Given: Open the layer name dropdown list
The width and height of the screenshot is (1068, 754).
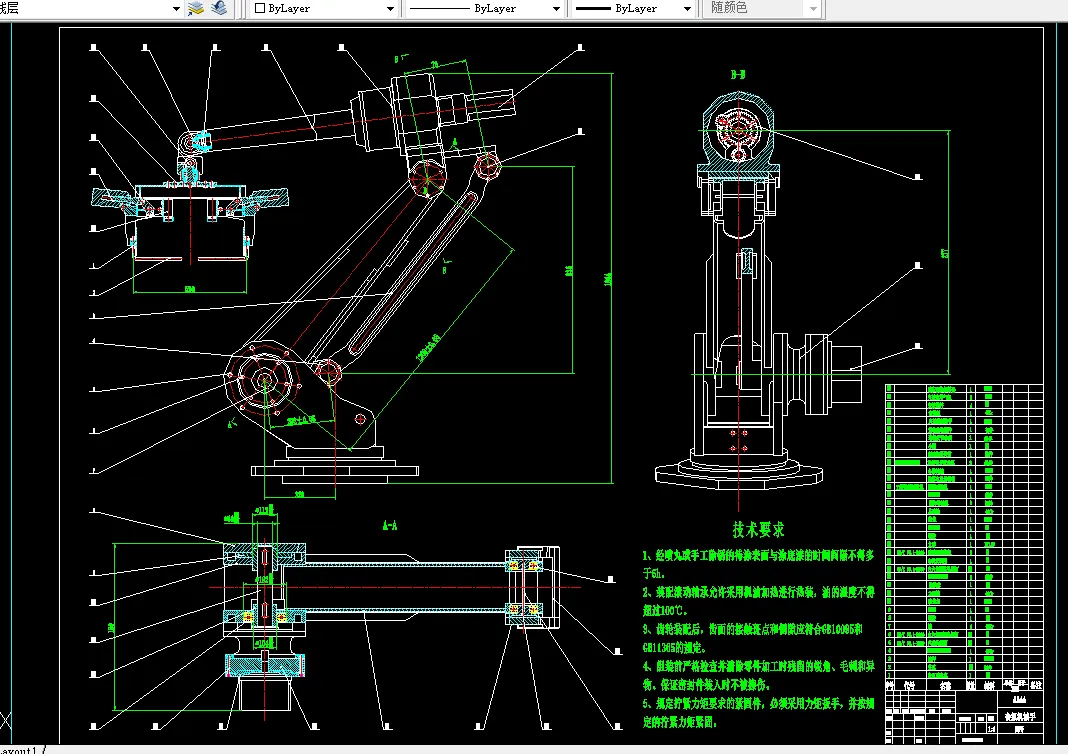Looking at the screenshot, I should click(x=176, y=9).
